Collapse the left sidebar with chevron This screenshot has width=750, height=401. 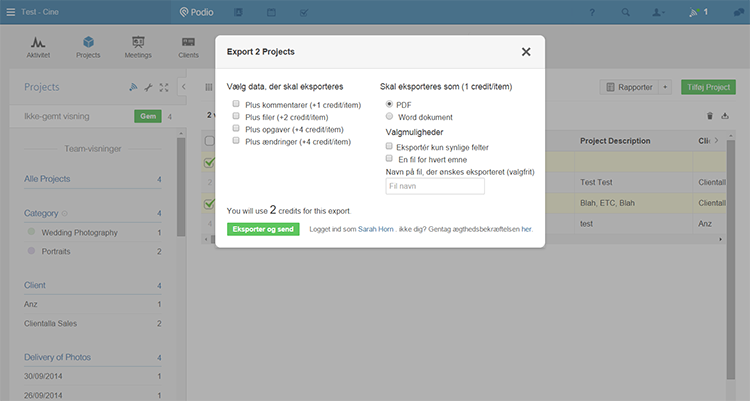(183, 88)
